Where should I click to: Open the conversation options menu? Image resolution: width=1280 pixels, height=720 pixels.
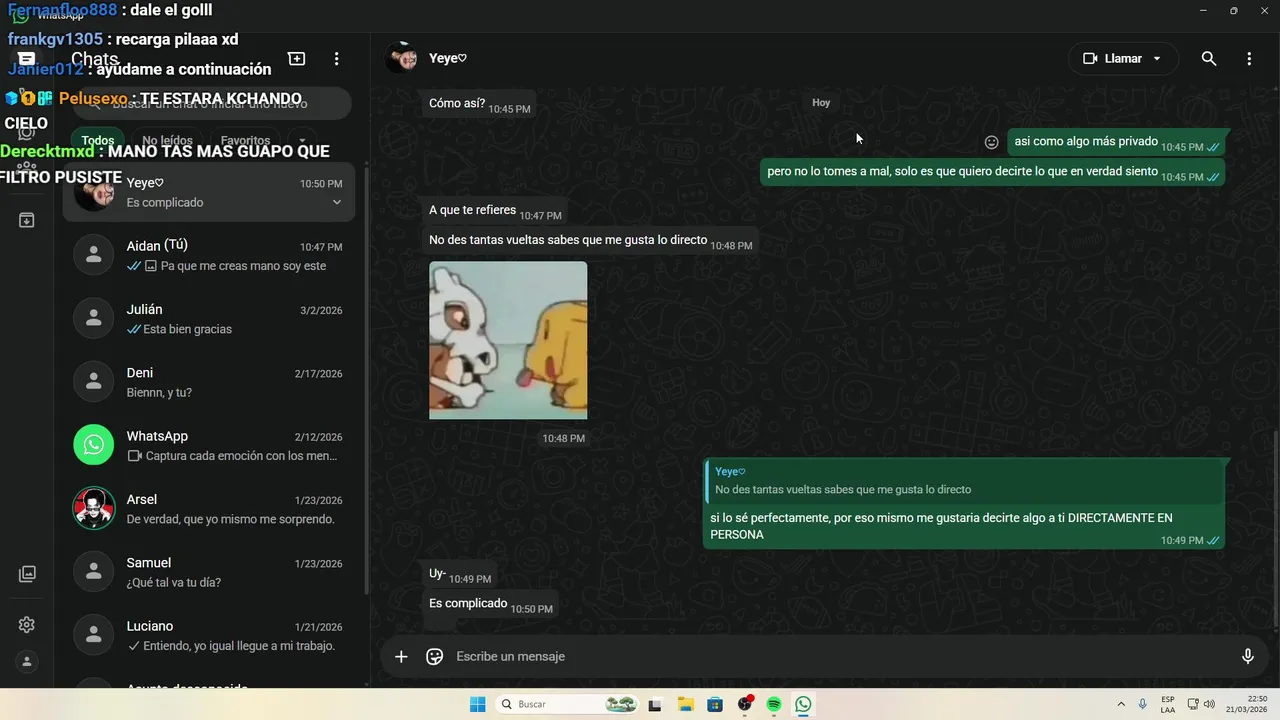(x=1249, y=59)
